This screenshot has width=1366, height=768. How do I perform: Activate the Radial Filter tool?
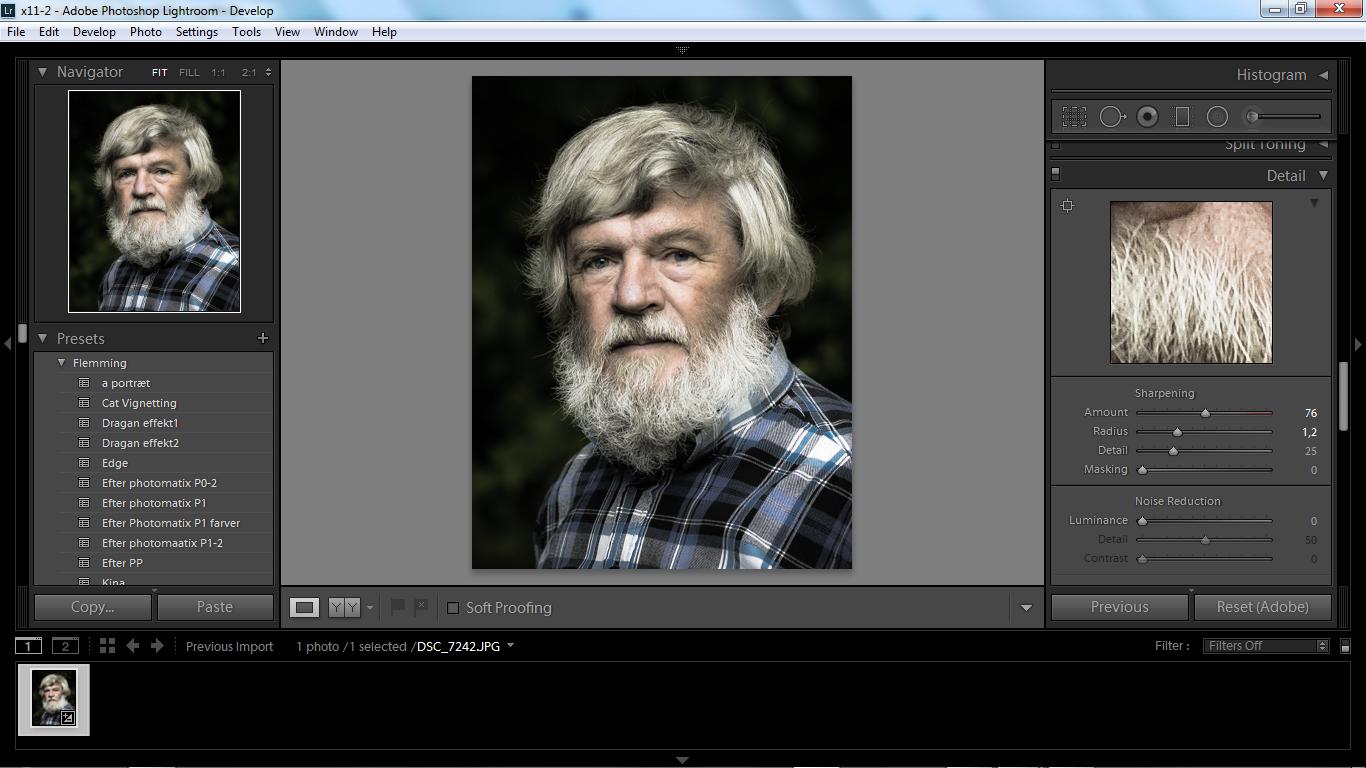1217,117
